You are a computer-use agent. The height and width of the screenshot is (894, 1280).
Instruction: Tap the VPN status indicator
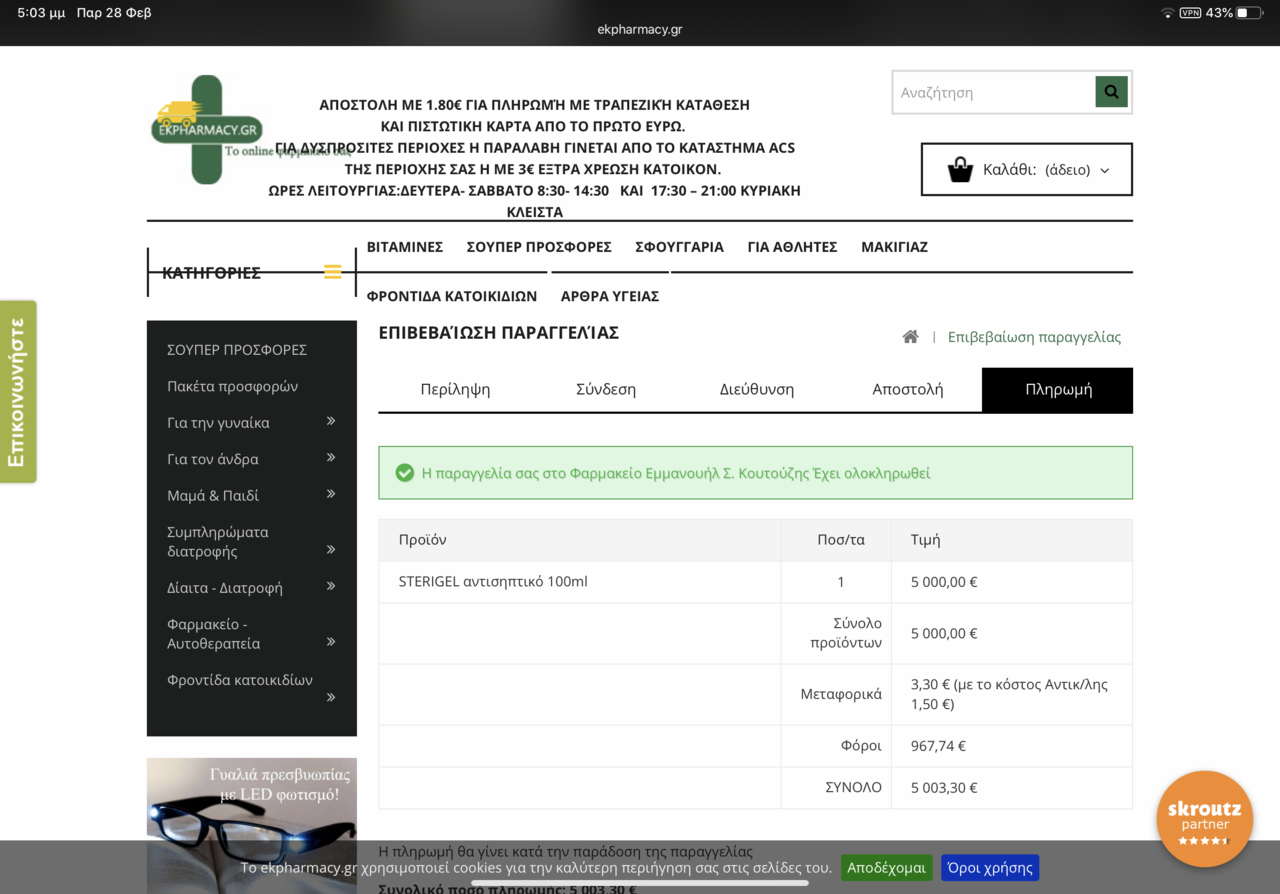(1190, 13)
